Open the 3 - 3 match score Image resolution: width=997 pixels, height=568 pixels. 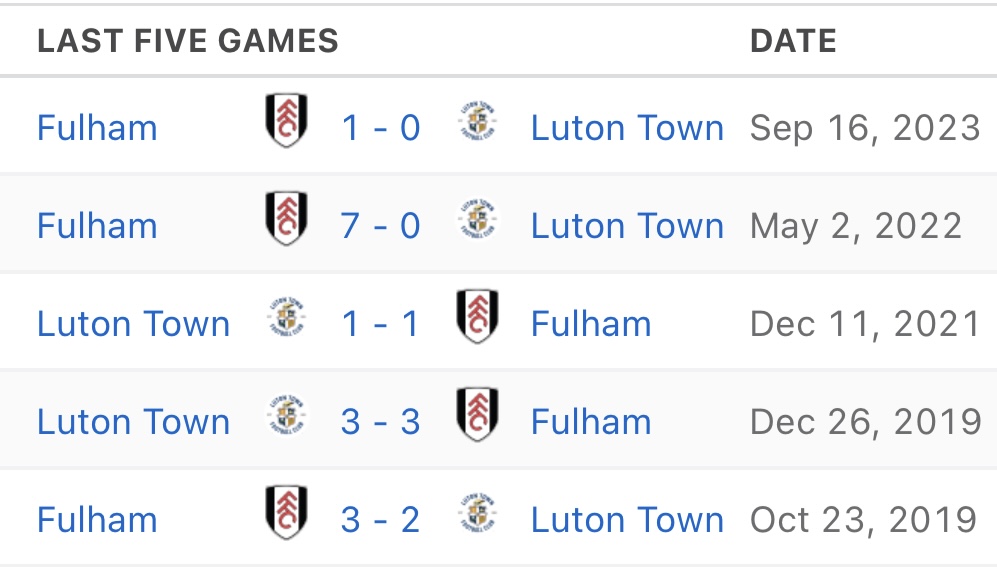pos(380,422)
